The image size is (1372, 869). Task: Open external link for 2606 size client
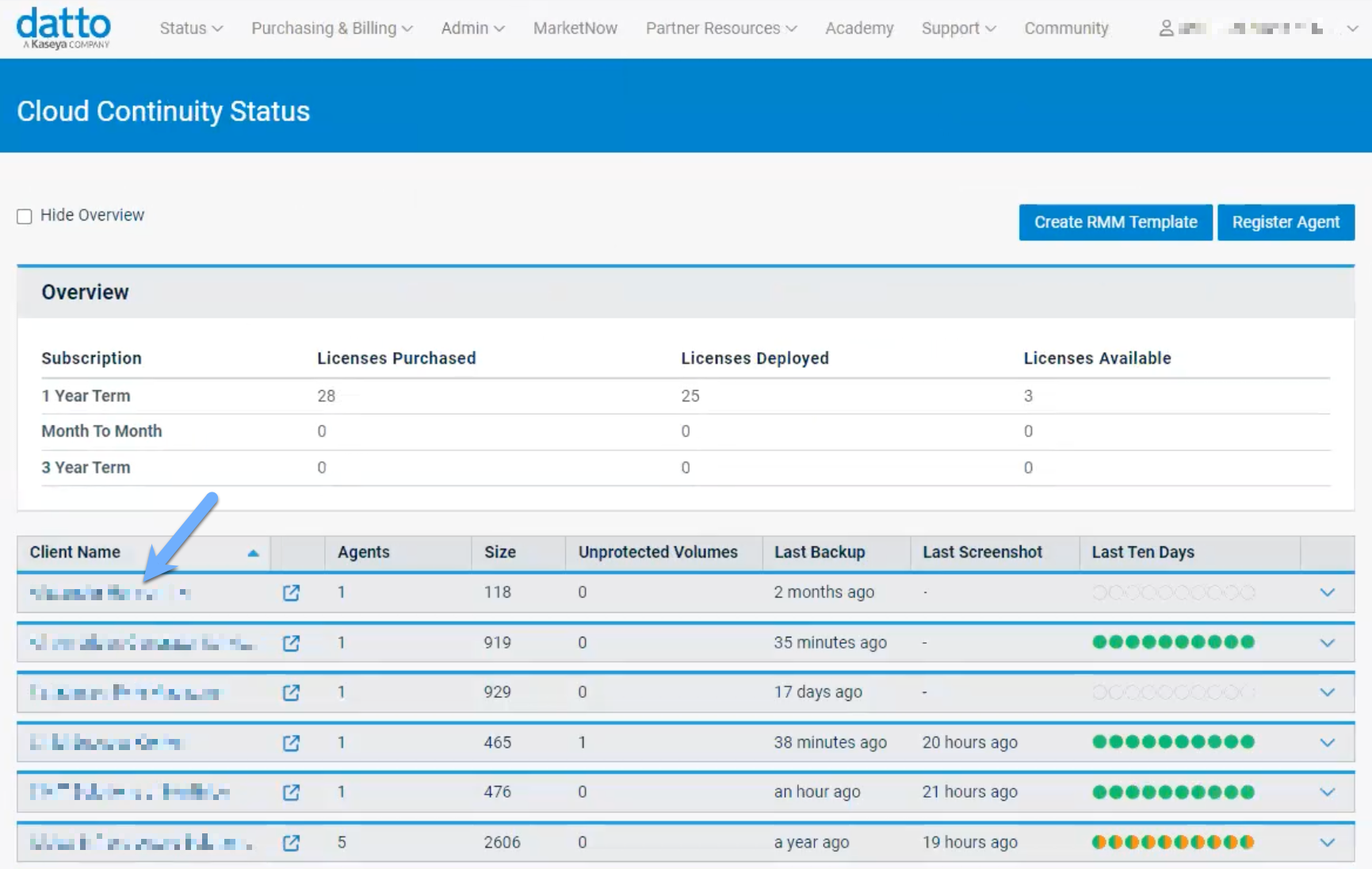[x=291, y=843]
